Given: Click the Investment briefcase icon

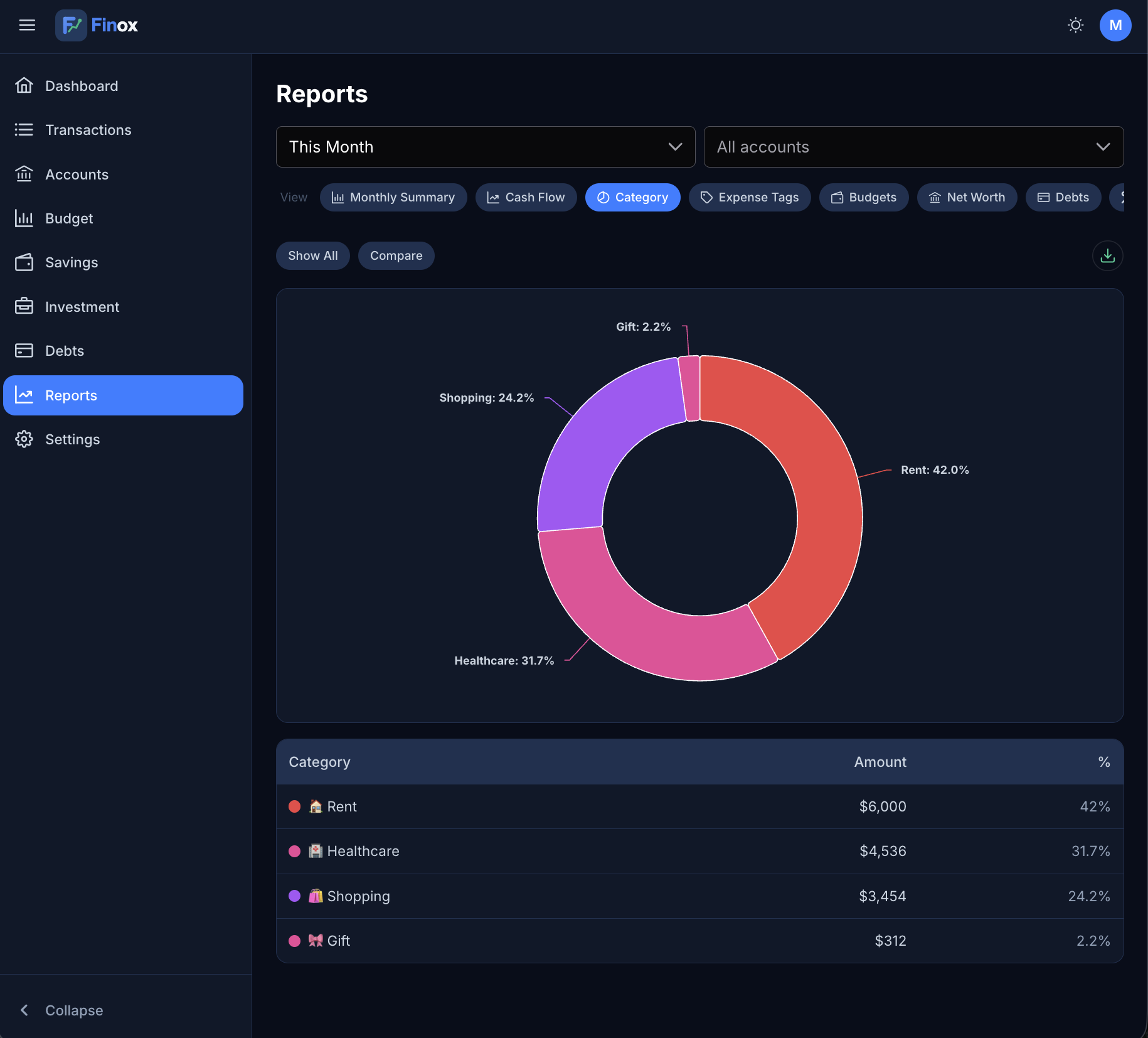Looking at the screenshot, I should pos(24,306).
